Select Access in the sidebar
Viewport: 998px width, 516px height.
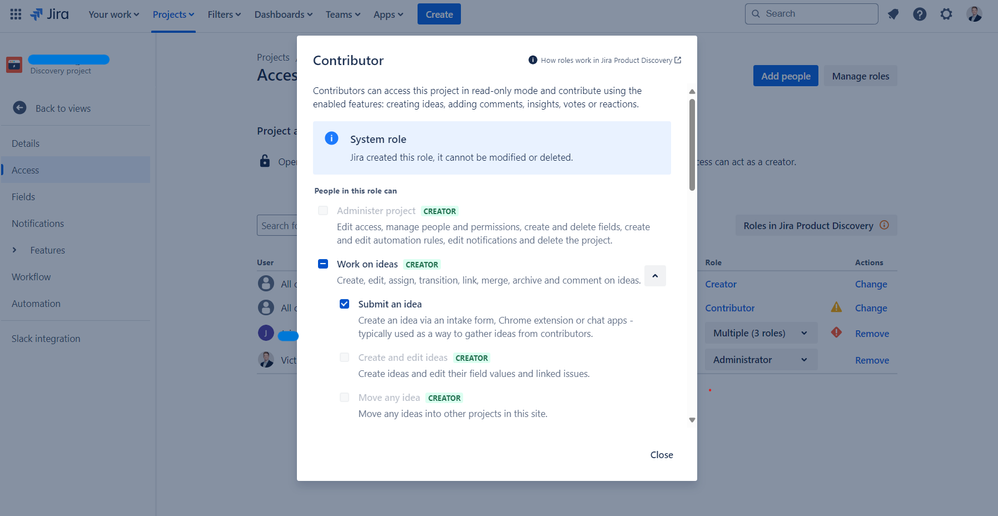click(x=75, y=170)
